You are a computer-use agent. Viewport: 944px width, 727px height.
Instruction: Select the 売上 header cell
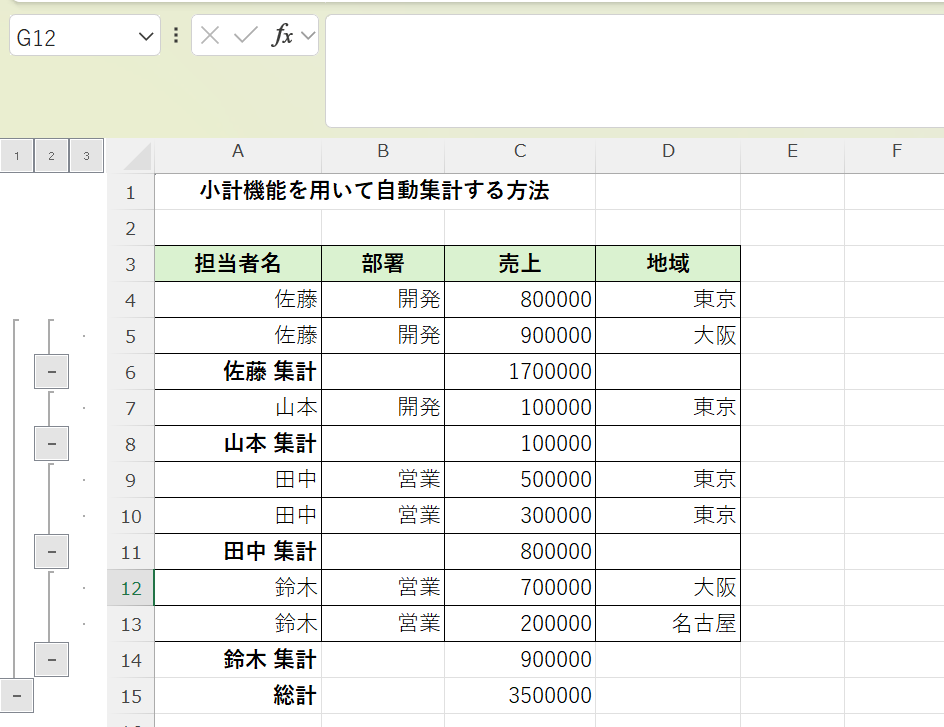(520, 264)
